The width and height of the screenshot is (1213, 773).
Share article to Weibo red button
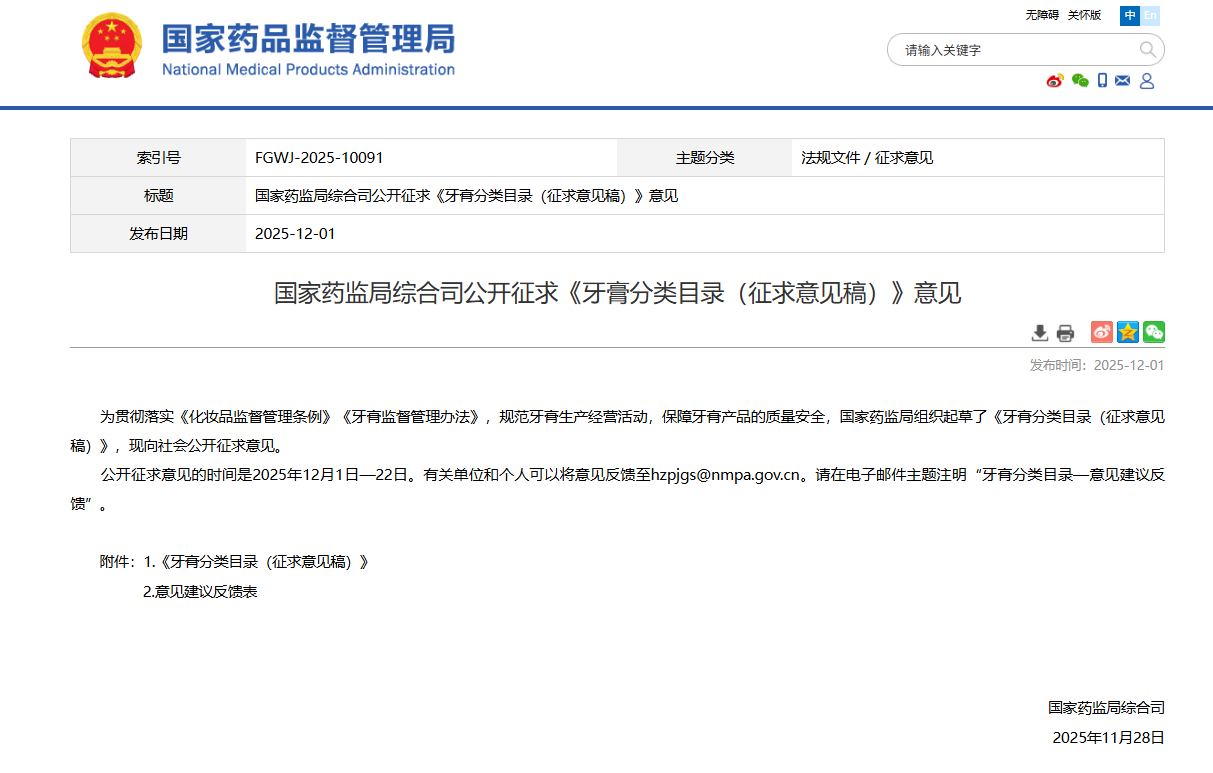(1101, 332)
